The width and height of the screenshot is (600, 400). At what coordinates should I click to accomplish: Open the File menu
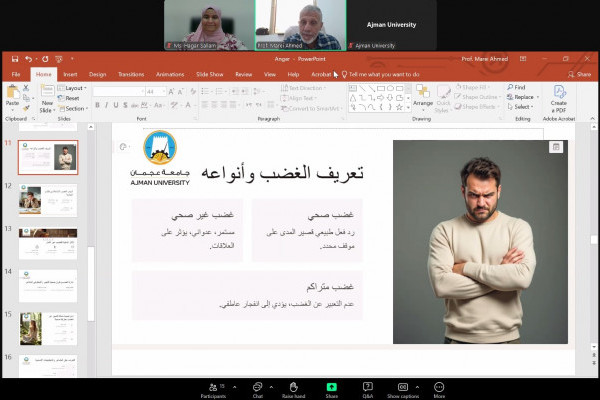pos(15,74)
